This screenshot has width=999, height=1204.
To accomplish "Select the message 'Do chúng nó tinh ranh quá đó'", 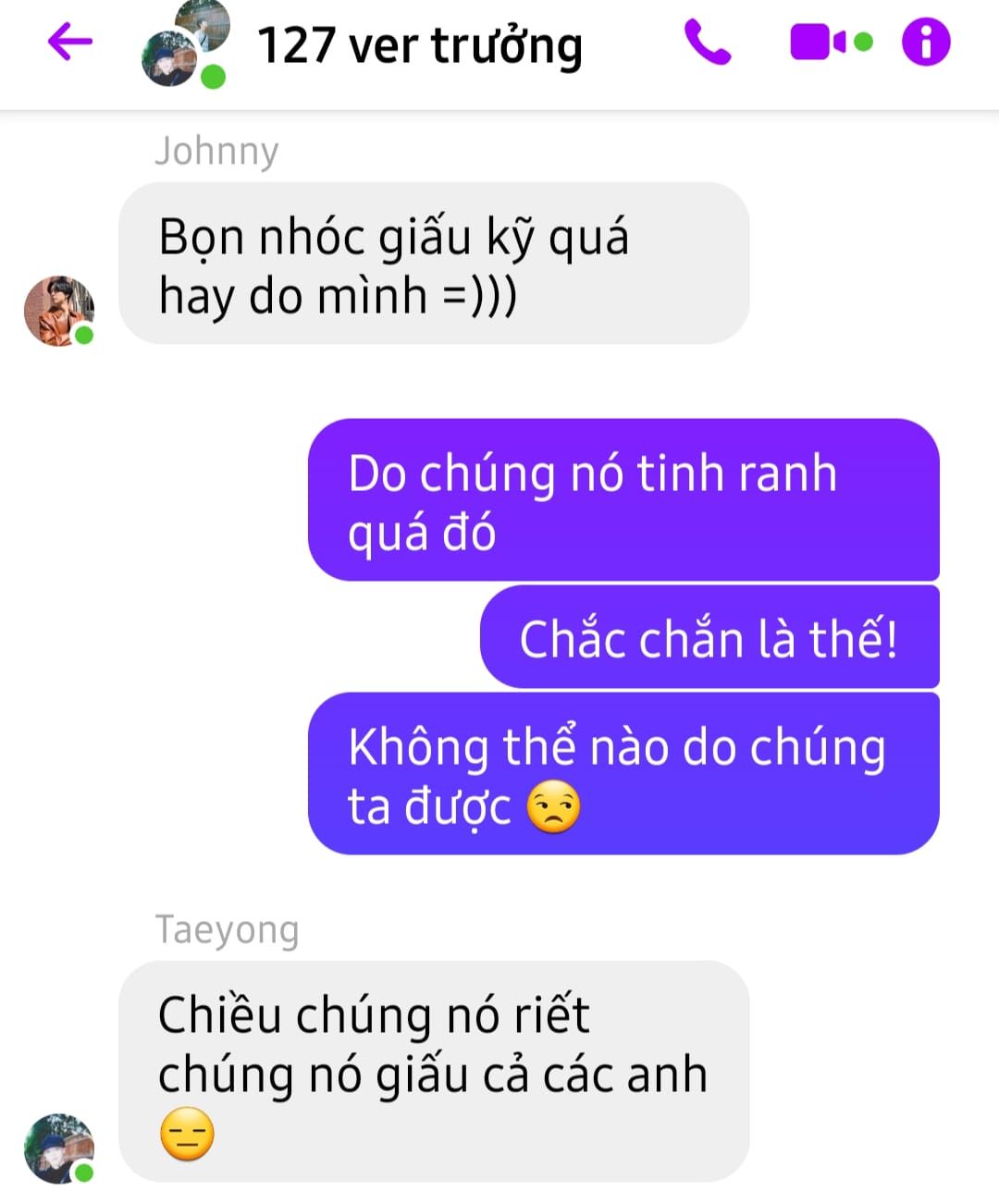I will [623, 500].
